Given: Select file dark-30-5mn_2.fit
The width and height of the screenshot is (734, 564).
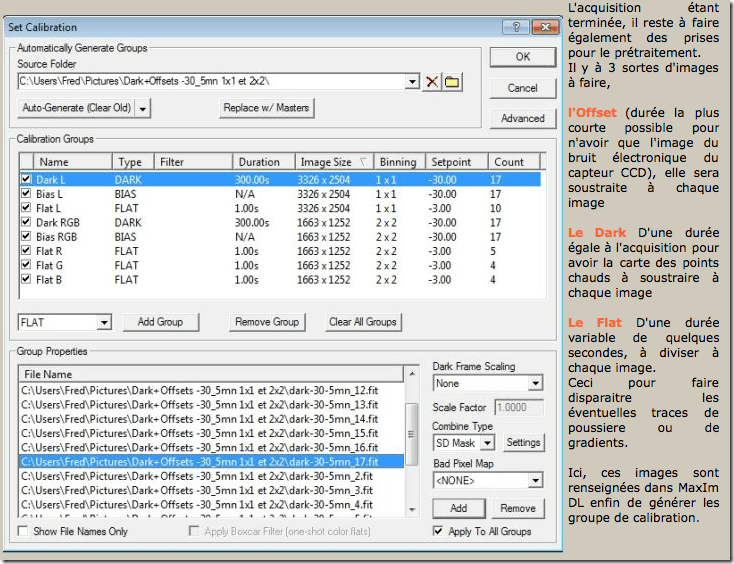Looking at the screenshot, I should pyautogui.click(x=197, y=476).
